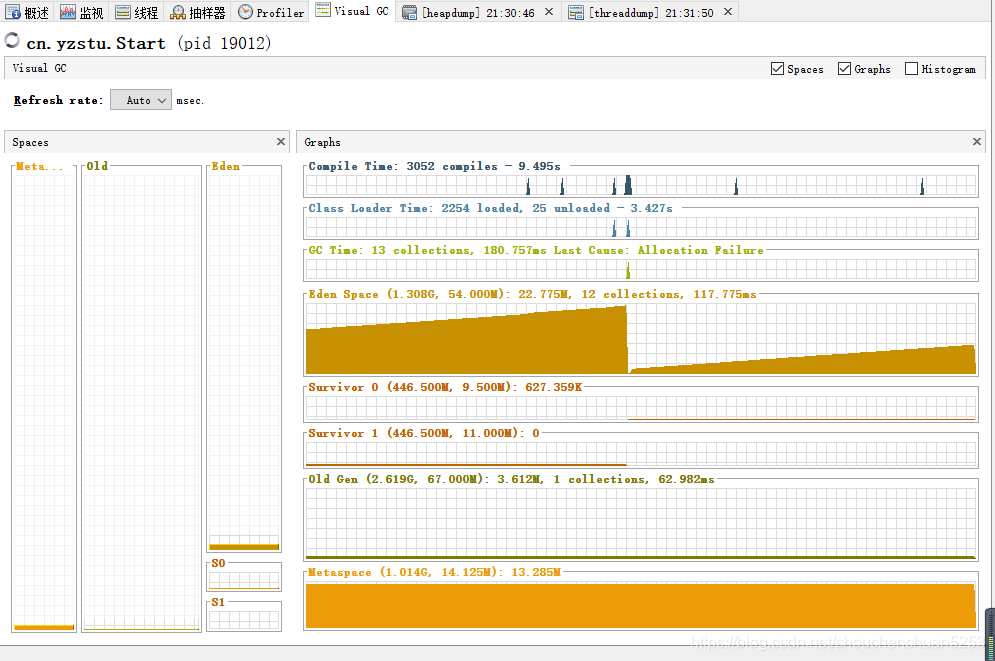Click the Metaspace usage graph
Image resolution: width=995 pixels, height=661 pixels.
[x=641, y=605]
